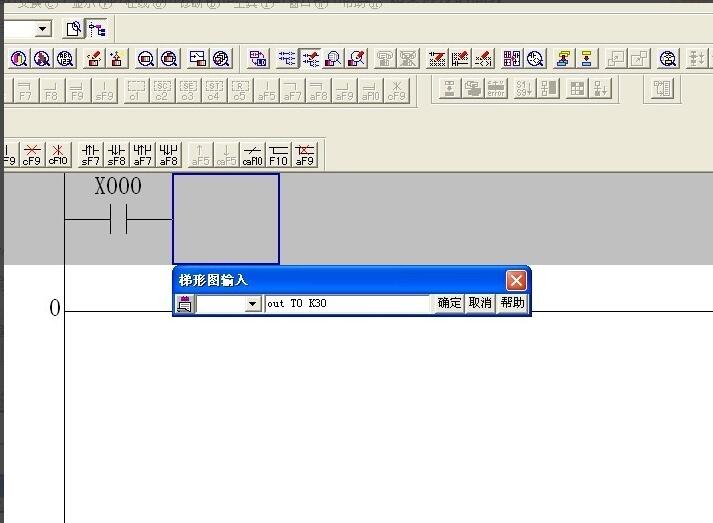The width and height of the screenshot is (713, 523).
Task: Select the X000 contact in the ladder
Action: (x=118, y=219)
